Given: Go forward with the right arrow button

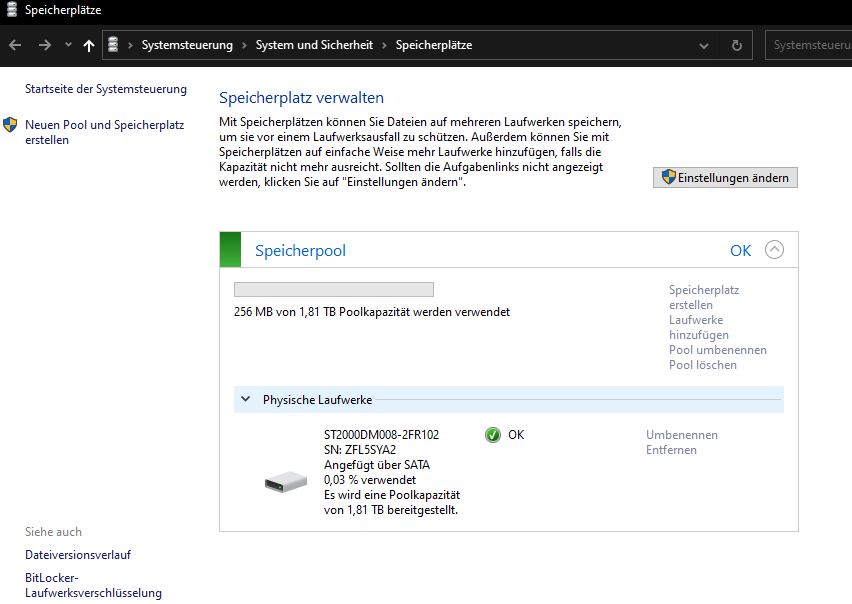Looking at the screenshot, I should [45, 45].
